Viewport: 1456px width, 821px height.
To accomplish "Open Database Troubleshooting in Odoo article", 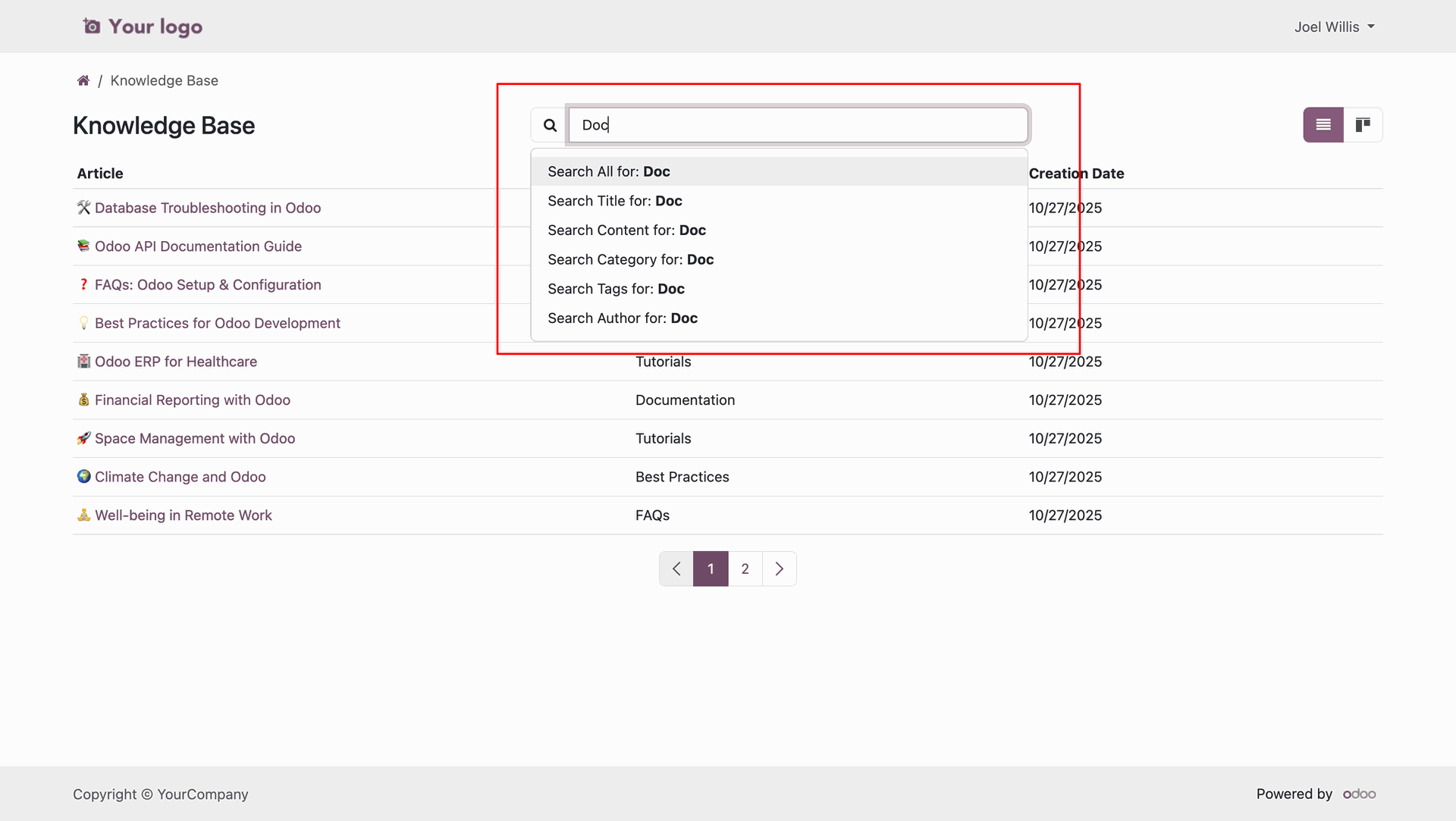I will [207, 208].
